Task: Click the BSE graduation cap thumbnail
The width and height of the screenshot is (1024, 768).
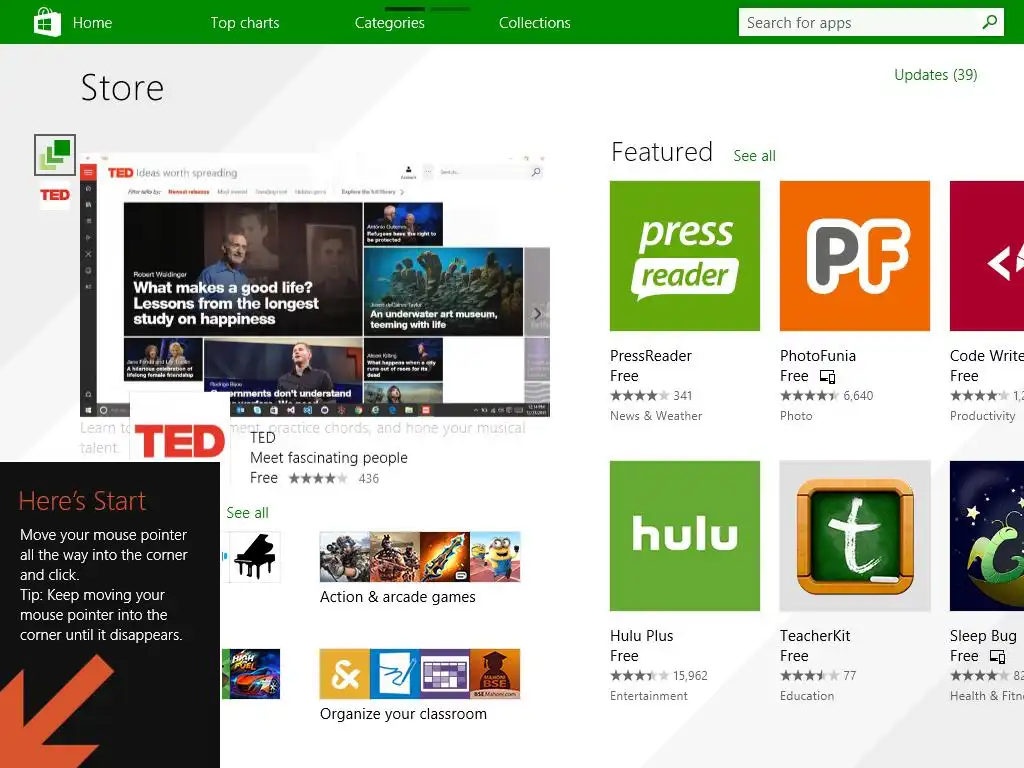Action: pos(495,674)
